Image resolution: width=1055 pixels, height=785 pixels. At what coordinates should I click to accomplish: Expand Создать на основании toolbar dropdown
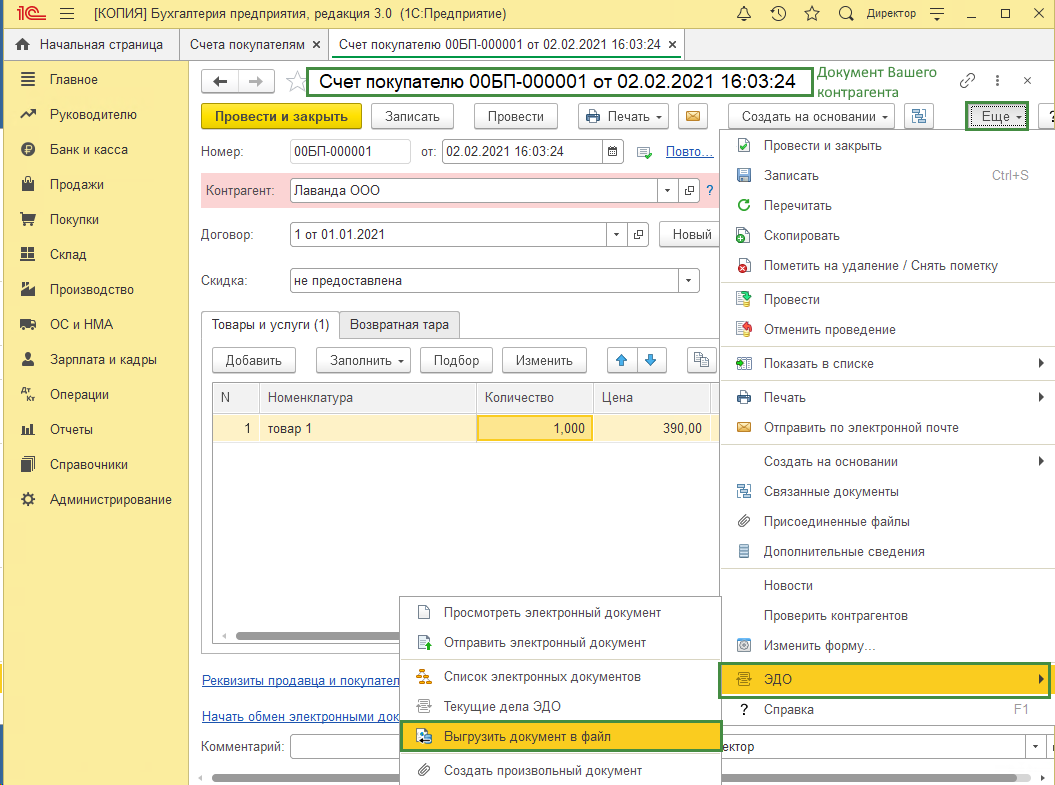(811, 116)
